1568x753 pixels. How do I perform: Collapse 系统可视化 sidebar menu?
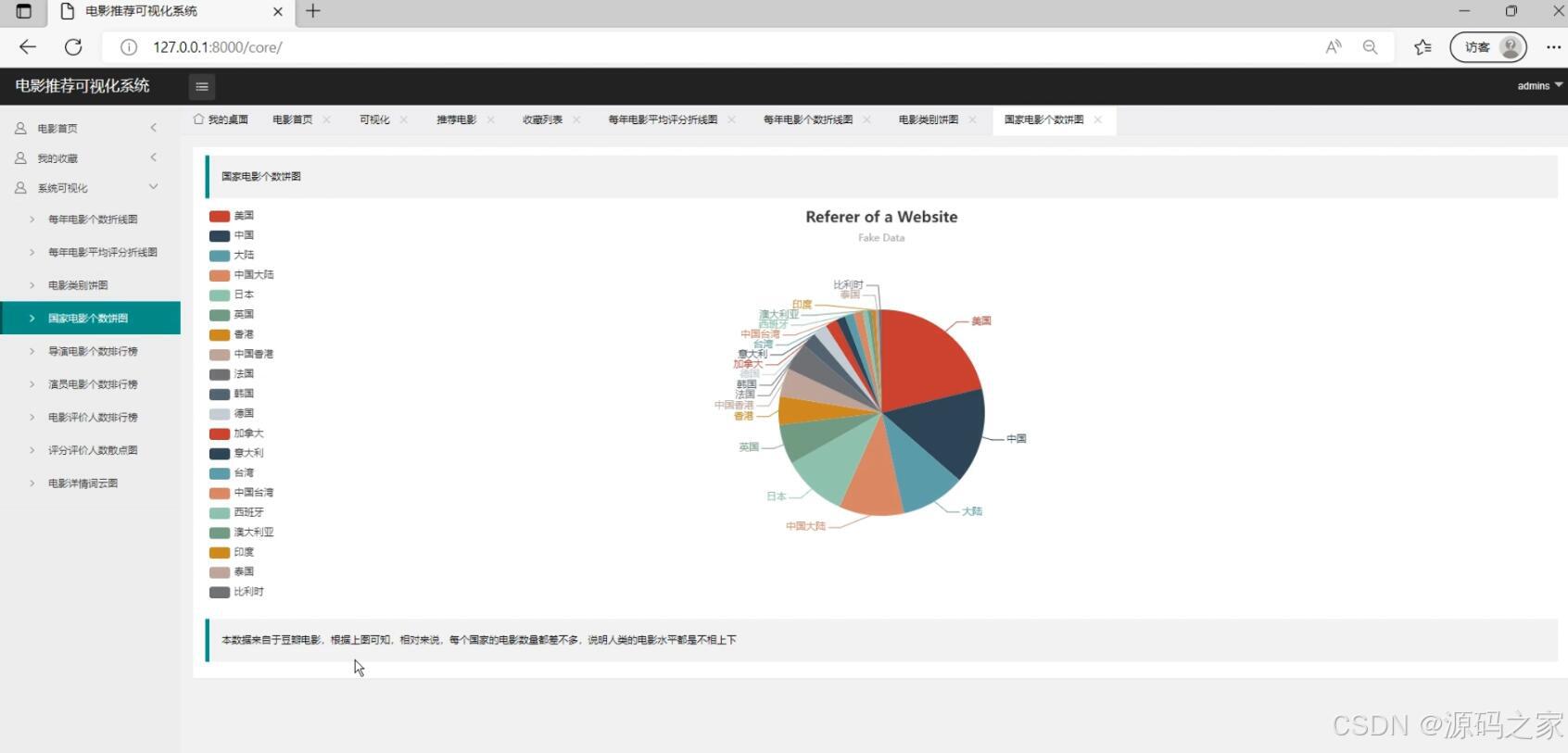(x=90, y=188)
